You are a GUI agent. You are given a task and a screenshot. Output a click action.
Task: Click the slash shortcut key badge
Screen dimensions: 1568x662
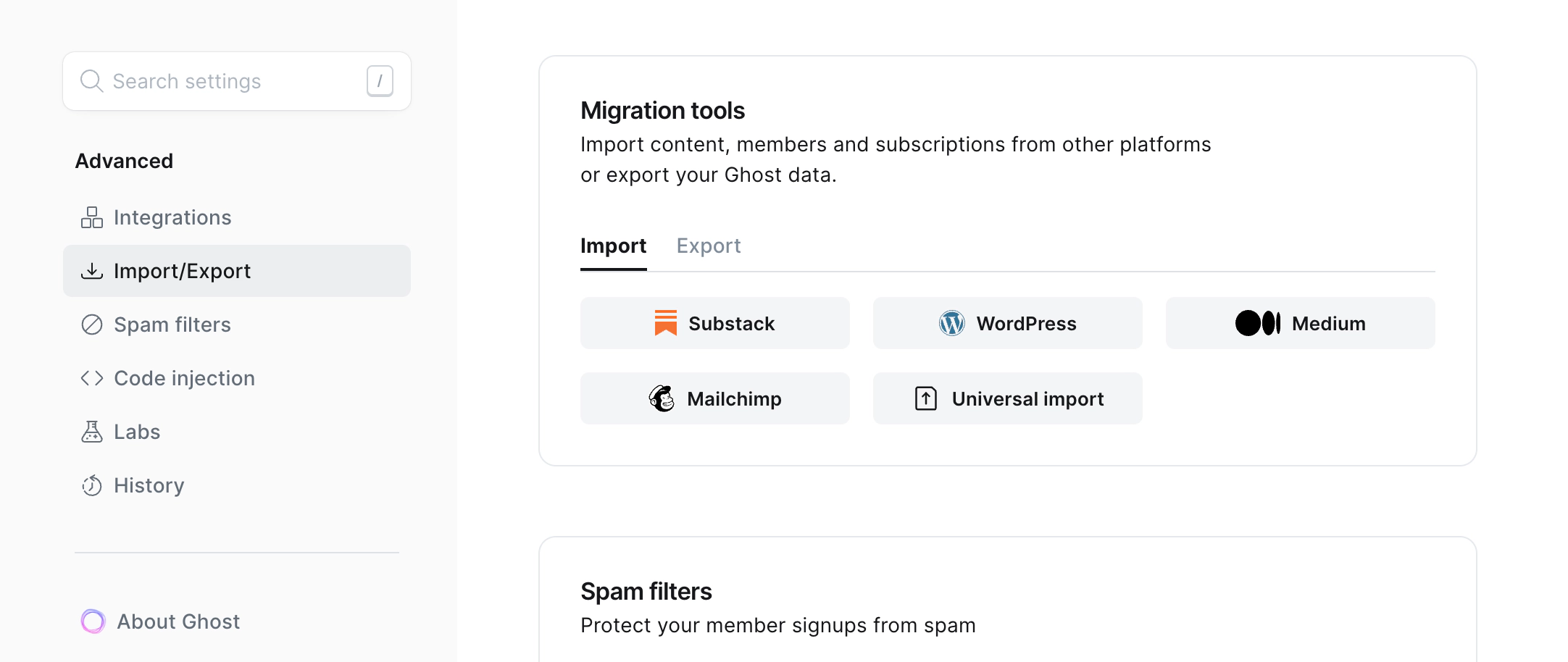coord(380,81)
